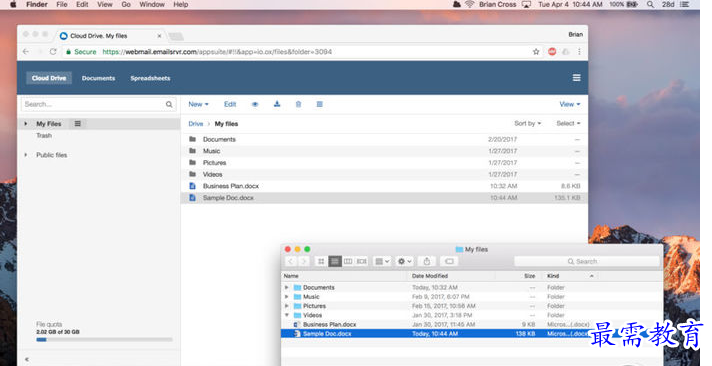This screenshot has width=712, height=366.
Task: Open Finder arrange-by dropdown
Action: (381, 261)
